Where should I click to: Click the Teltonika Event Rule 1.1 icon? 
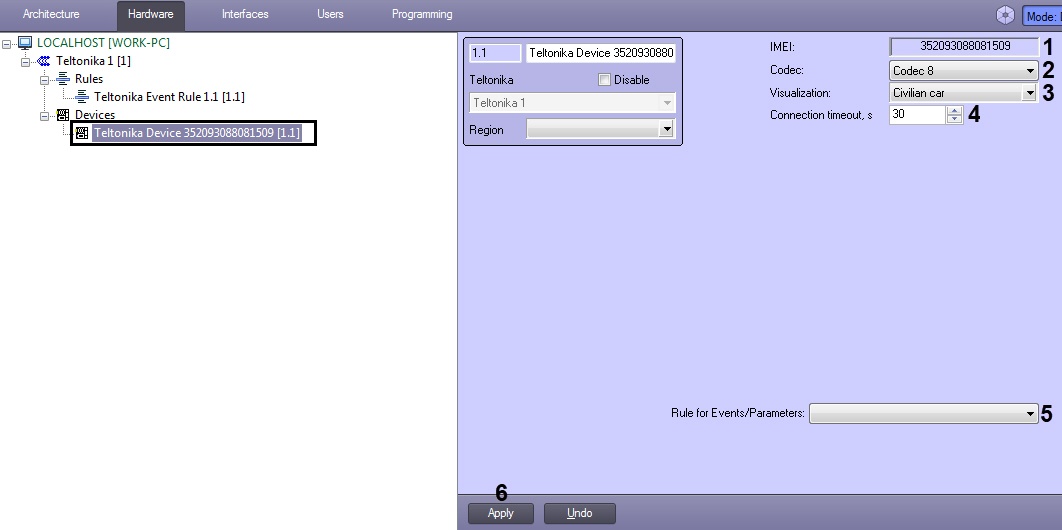point(82,97)
